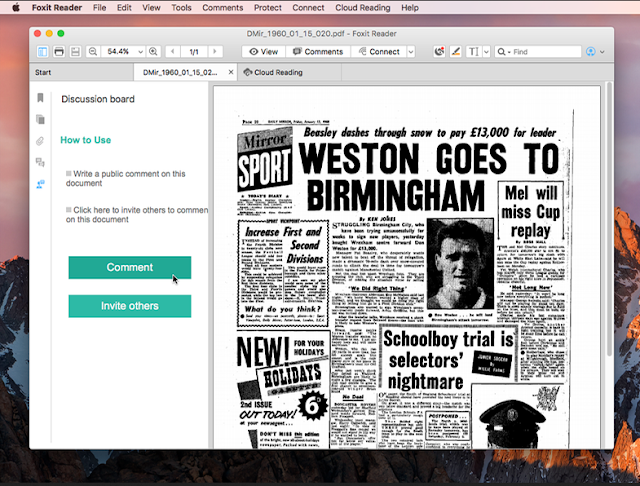Image resolution: width=640 pixels, height=486 pixels.
Task: Go to previous page arrow
Action: [173, 51]
